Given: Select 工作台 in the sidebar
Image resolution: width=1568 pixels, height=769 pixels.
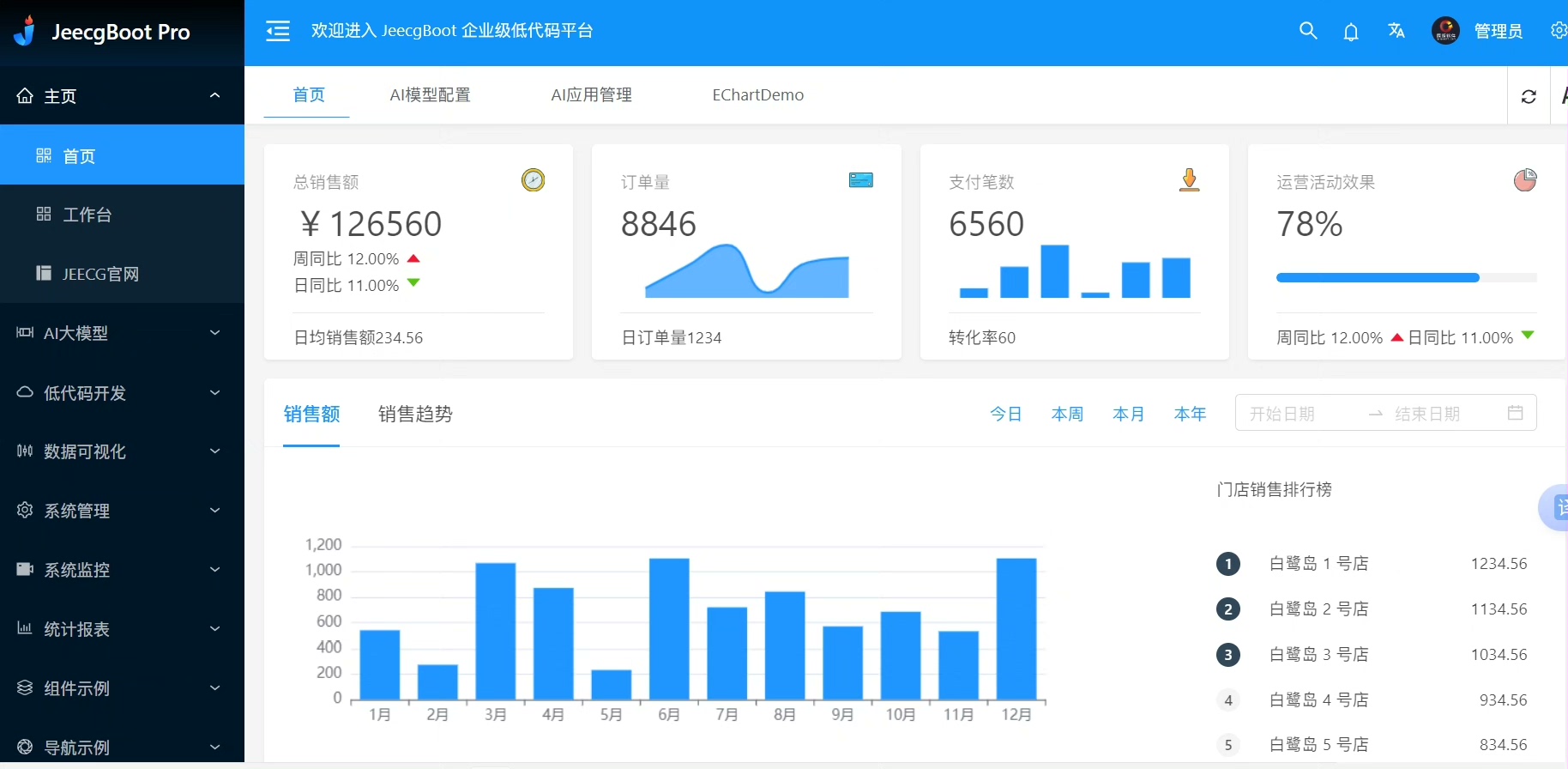Looking at the screenshot, I should pyautogui.click(x=87, y=215).
